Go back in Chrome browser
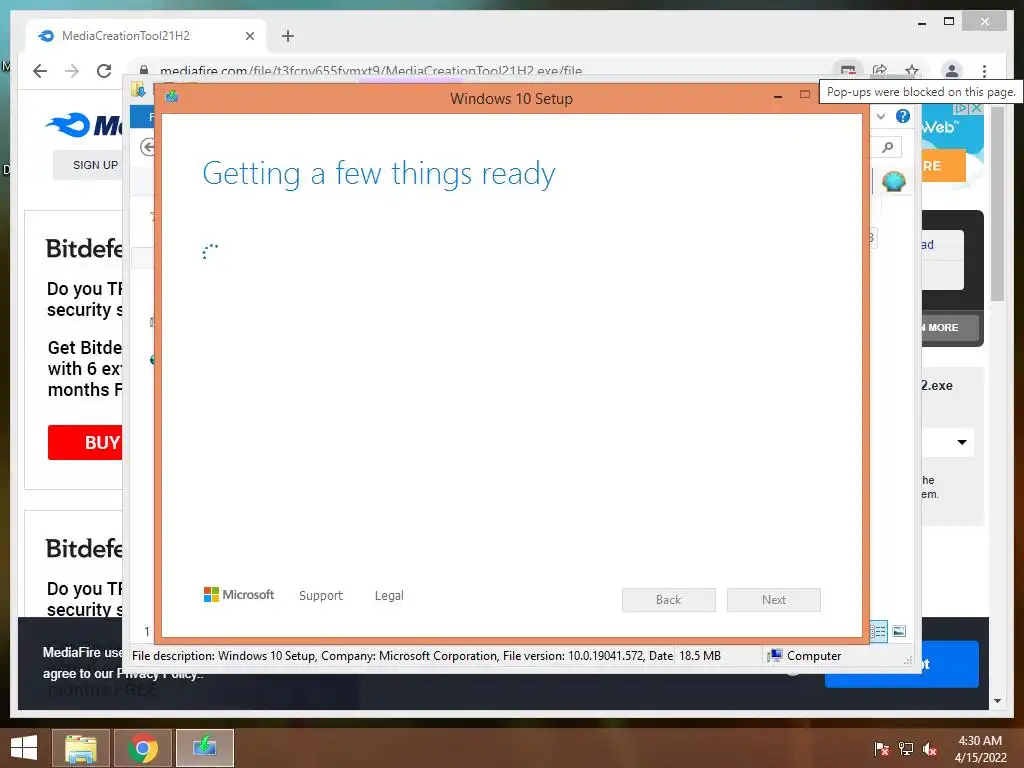 coord(40,71)
